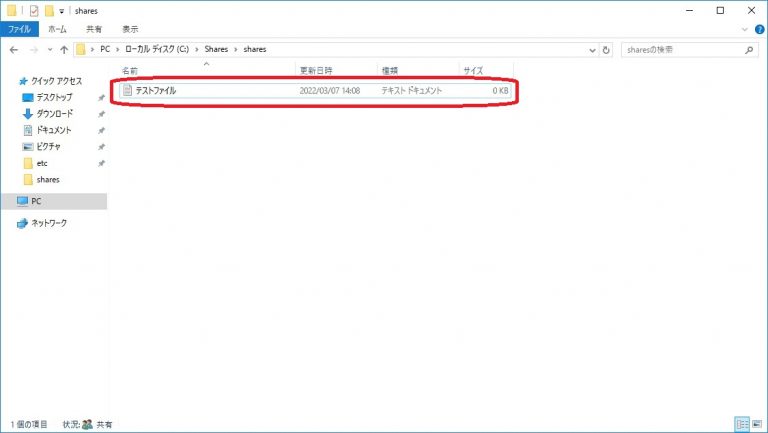Click the blue Help question mark icon
This screenshot has width=768, height=433.
pyautogui.click(x=759, y=29)
